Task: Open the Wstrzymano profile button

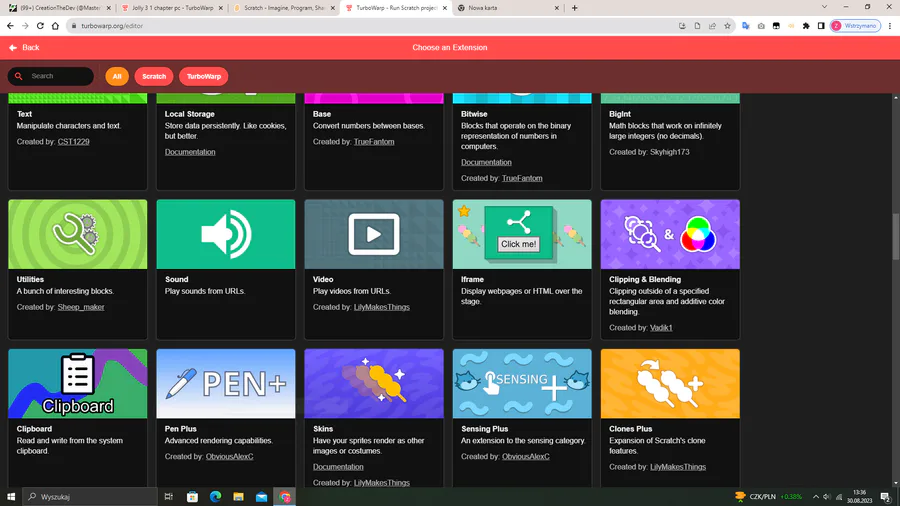Action: [x=855, y=26]
